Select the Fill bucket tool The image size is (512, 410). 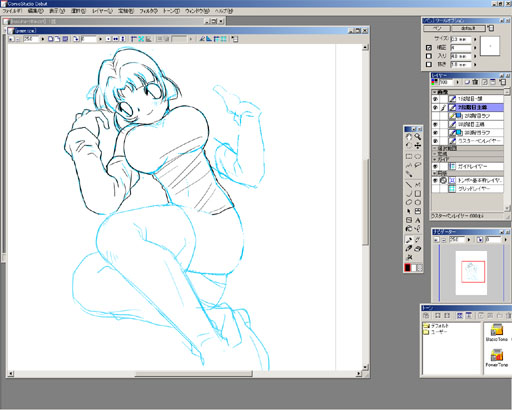pos(409,229)
